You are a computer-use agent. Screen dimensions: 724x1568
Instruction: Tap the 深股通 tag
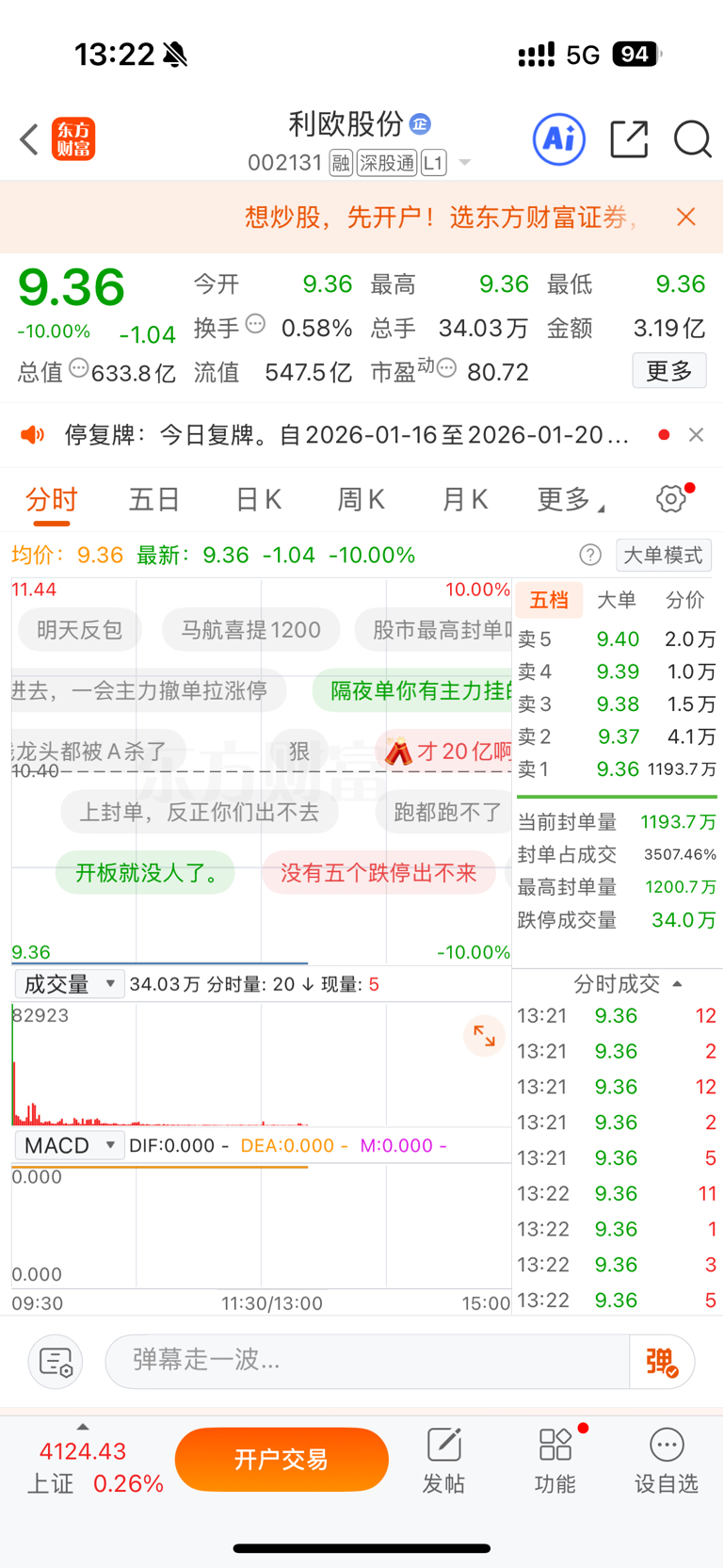click(387, 163)
